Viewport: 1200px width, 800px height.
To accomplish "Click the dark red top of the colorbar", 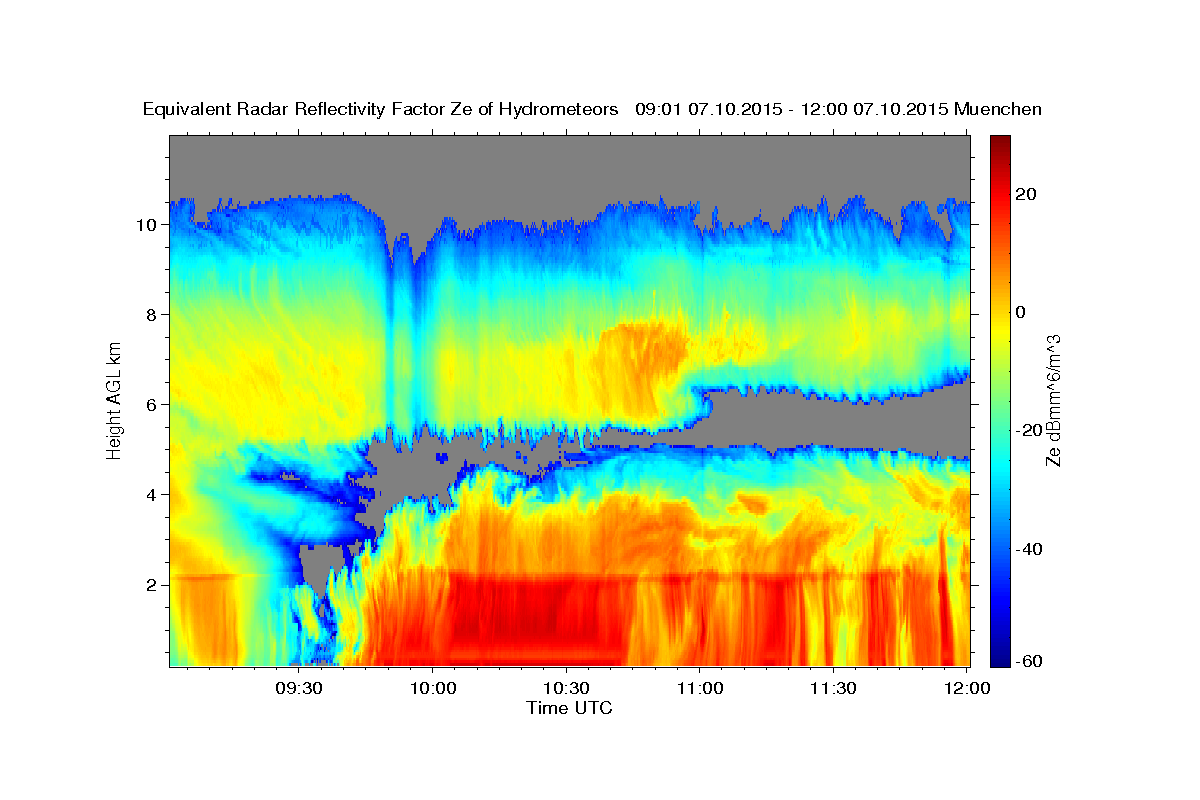I will [1001, 143].
